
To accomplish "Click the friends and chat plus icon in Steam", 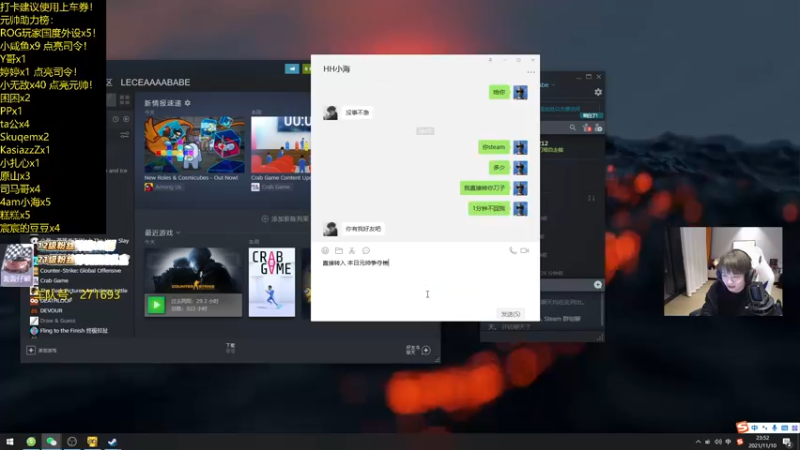I will coord(426,350).
